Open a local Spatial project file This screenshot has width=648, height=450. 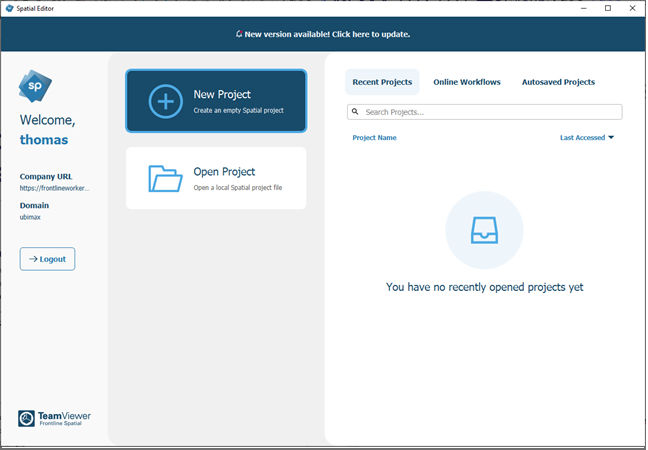[216, 178]
